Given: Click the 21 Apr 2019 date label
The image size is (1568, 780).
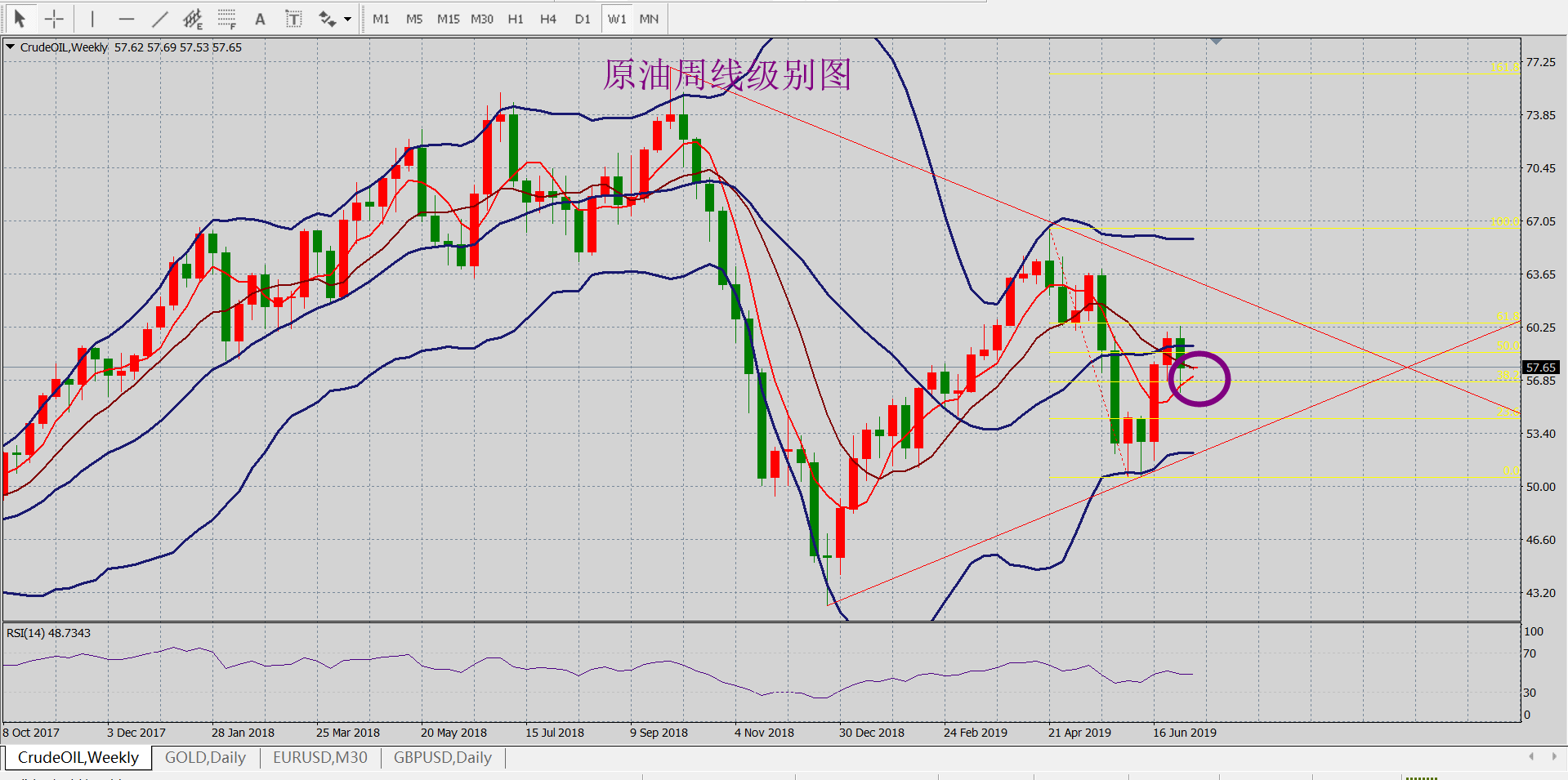Looking at the screenshot, I should pyautogui.click(x=1079, y=733).
